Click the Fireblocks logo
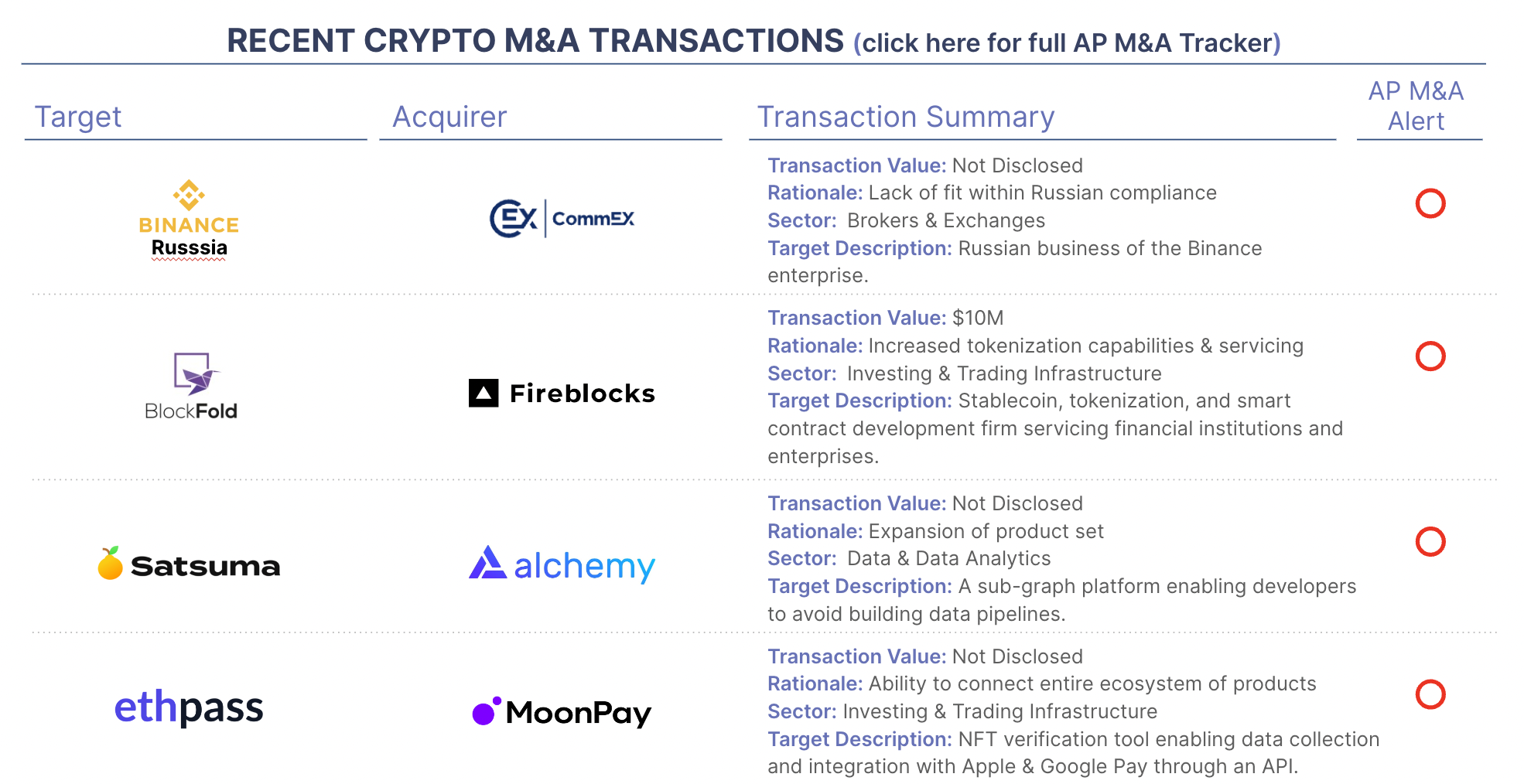Image resolution: width=1524 pixels, height=784 pixels. pyautogui.click(x=562, y=394)
